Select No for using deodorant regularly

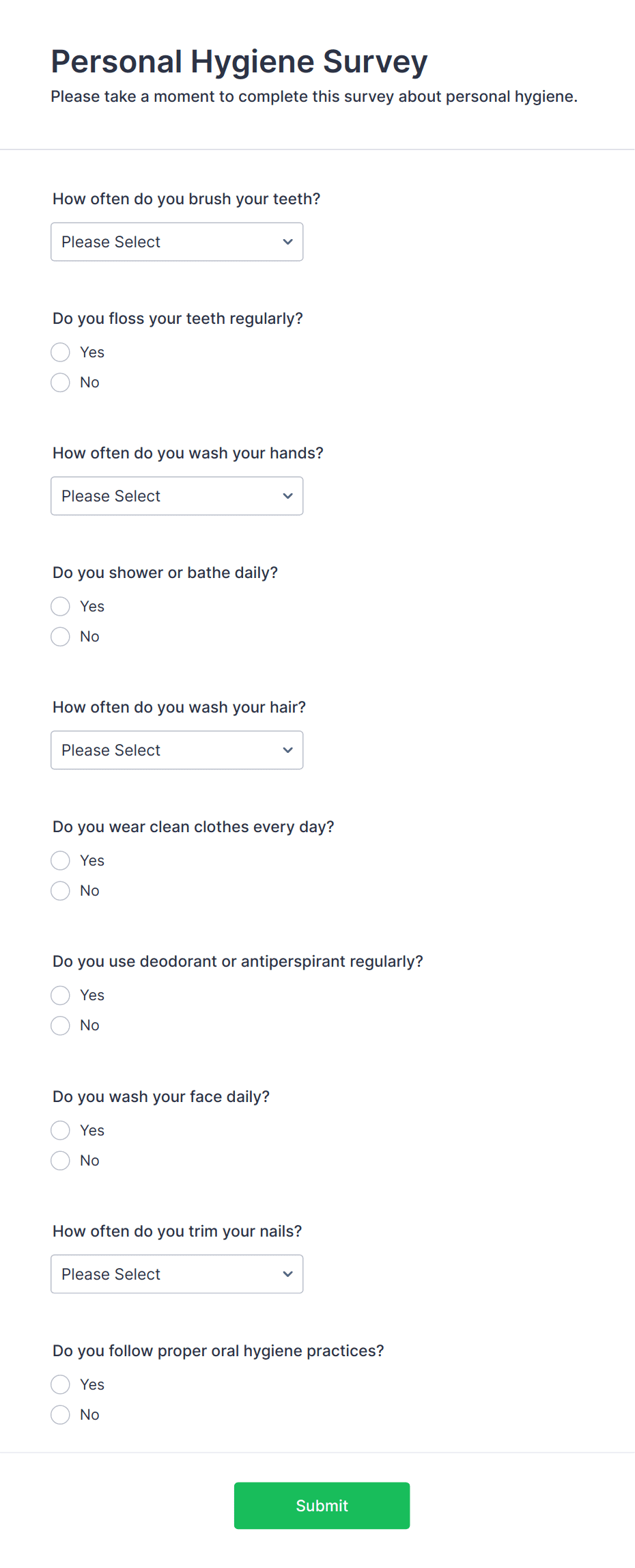click(60, 1026)
